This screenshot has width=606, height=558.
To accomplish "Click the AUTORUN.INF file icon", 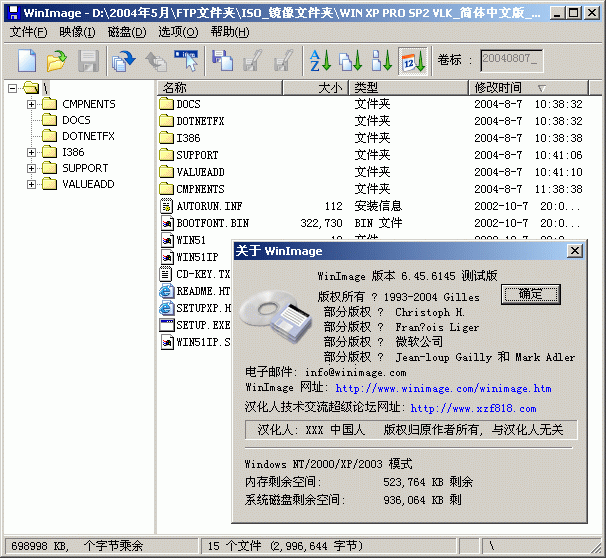I will 166,206.
